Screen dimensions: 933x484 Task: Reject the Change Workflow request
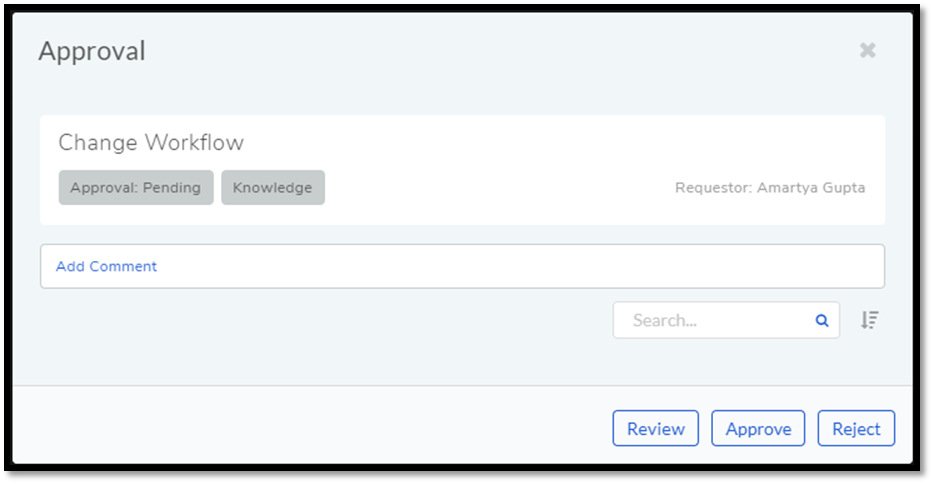pyautogui.click(x=856, y=428)
